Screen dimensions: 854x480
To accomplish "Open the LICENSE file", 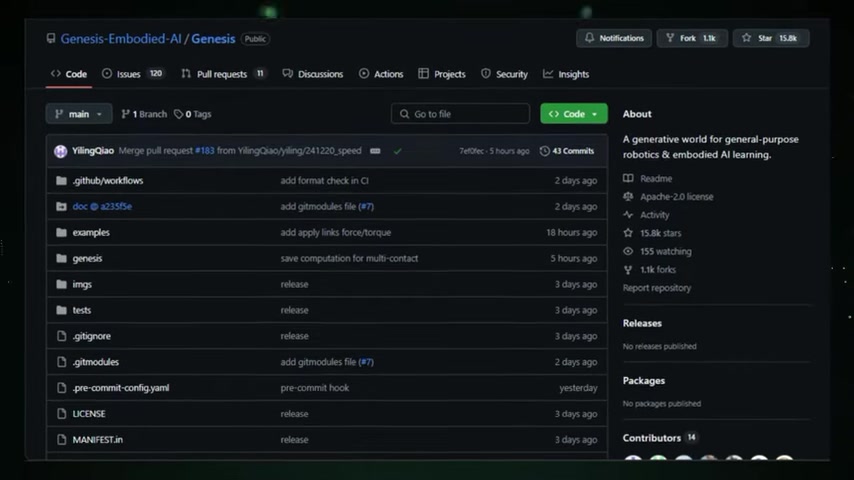I will click(x=89, y=414).
